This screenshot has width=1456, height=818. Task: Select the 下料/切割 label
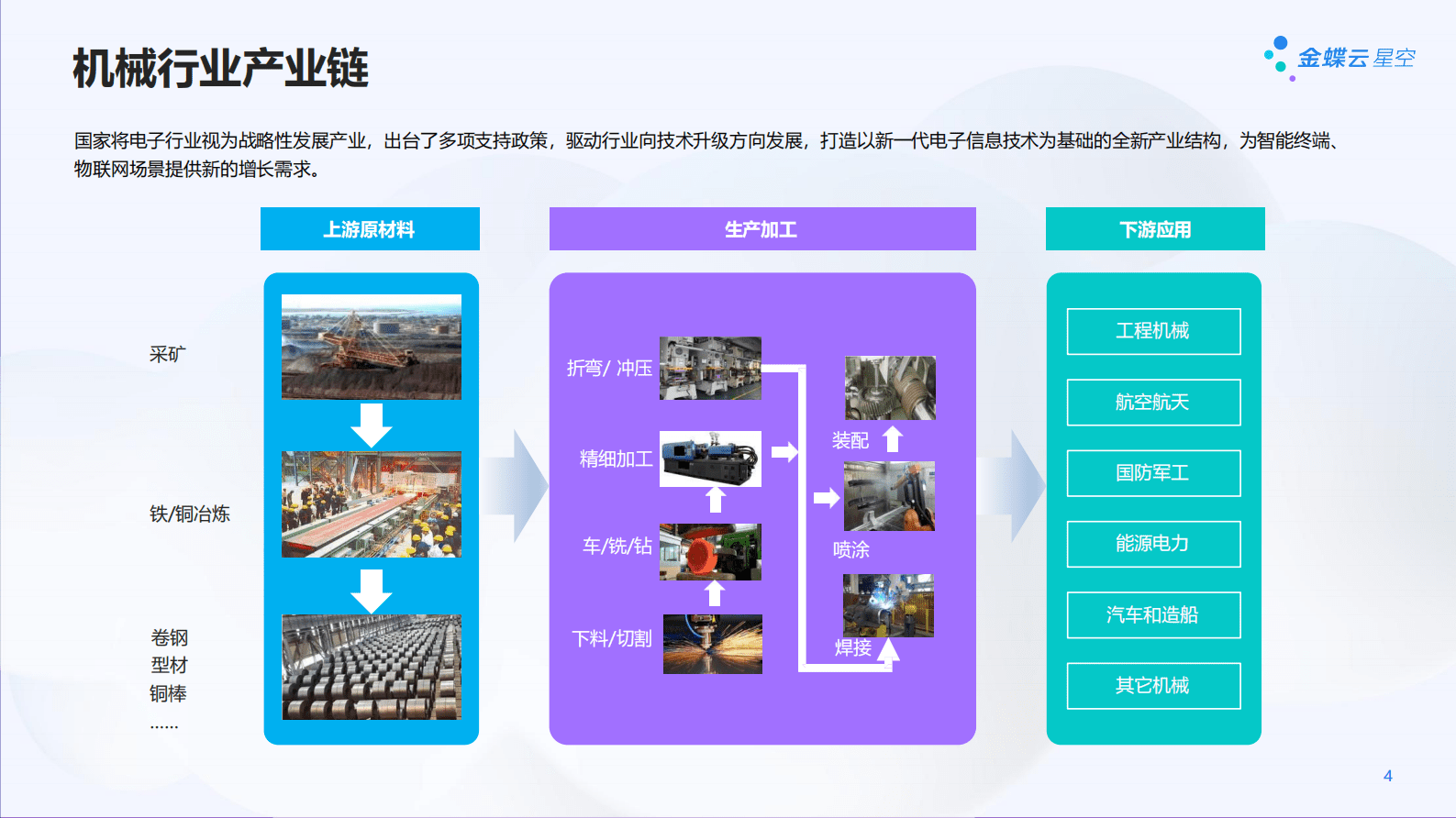click(612, 639)
